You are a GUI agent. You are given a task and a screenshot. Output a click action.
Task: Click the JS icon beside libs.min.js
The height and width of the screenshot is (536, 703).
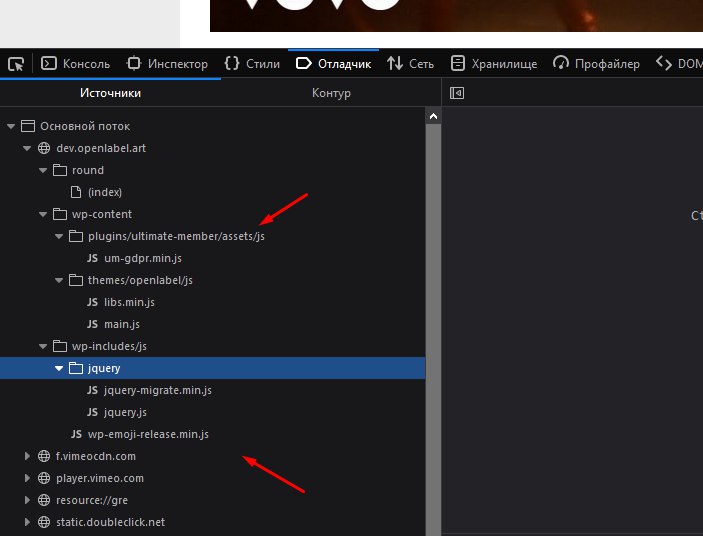click(92, 302)
